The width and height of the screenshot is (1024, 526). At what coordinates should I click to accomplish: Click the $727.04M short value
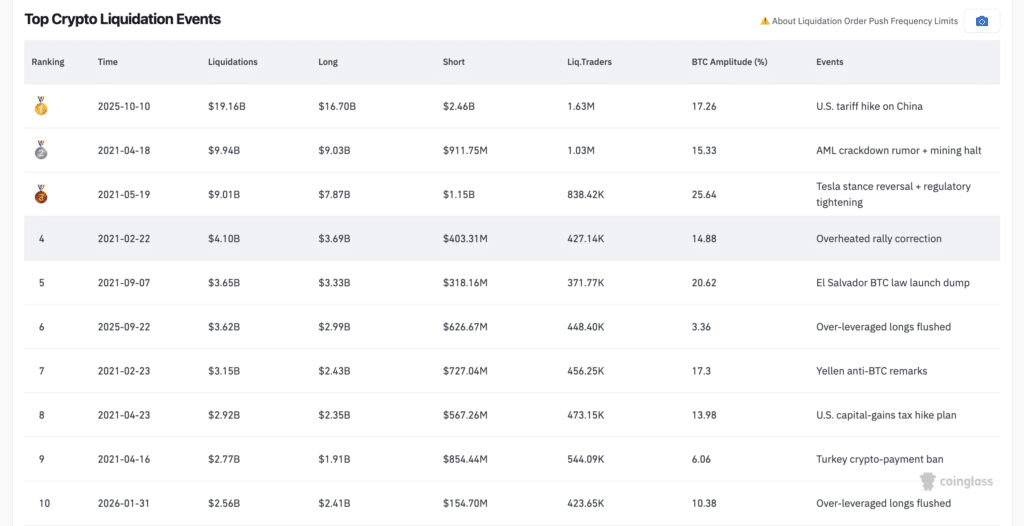coord(465,371)
